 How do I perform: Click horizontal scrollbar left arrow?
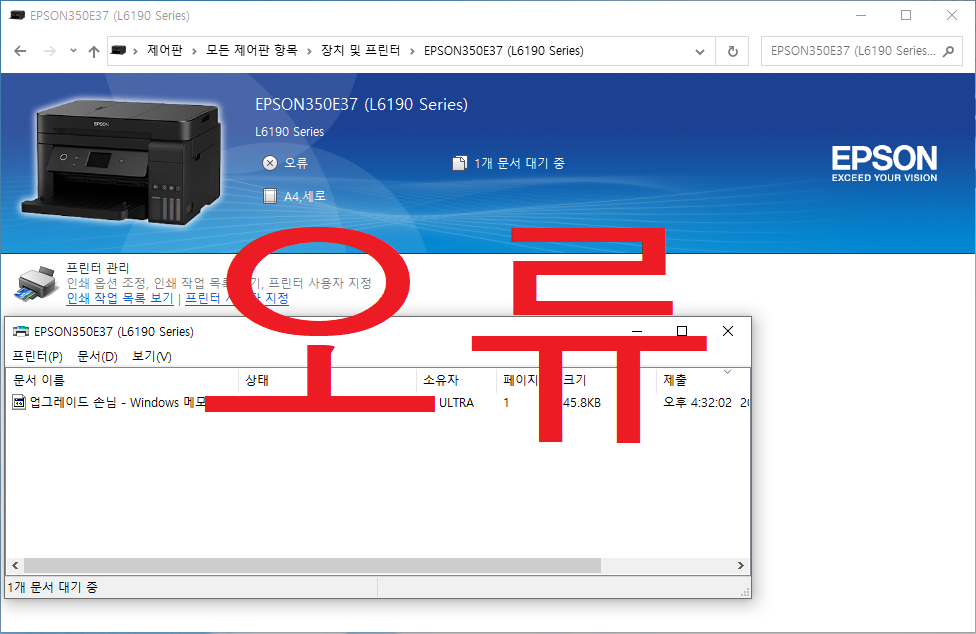(x=15, y=566)
